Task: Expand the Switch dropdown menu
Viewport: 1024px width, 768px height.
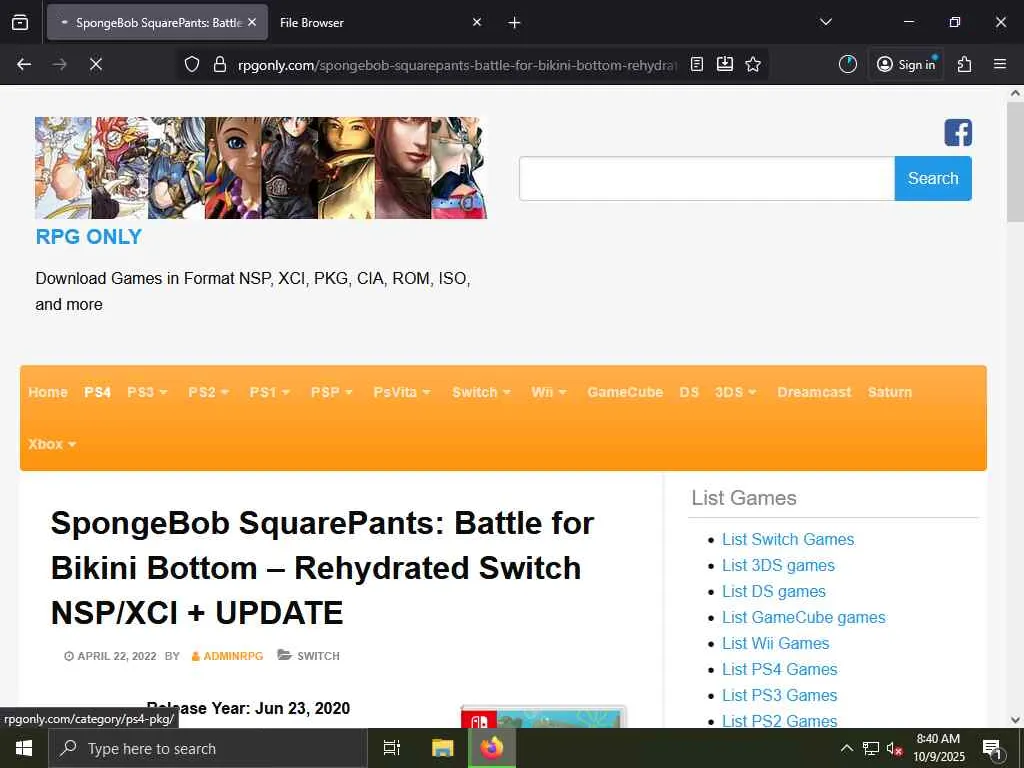Action: (481, 392)
